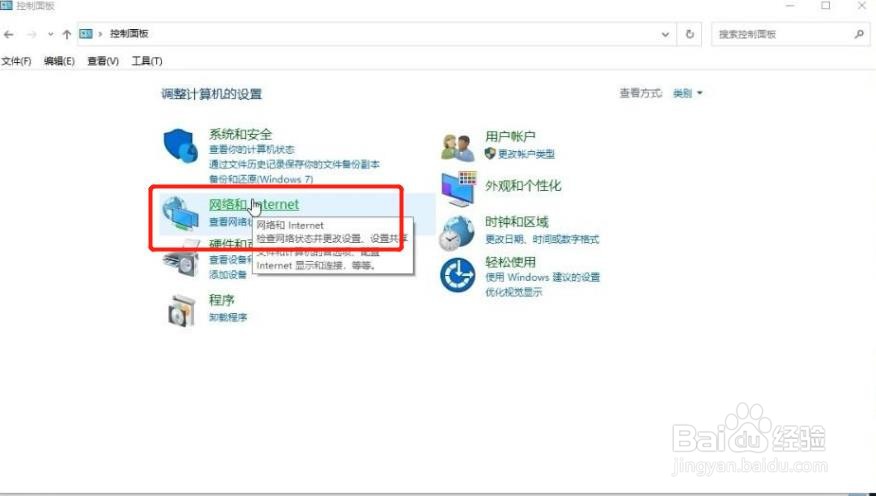This screenshot has height=496, width=876.
Task: Click the 优化视觉显示 link
Action: 513,292
